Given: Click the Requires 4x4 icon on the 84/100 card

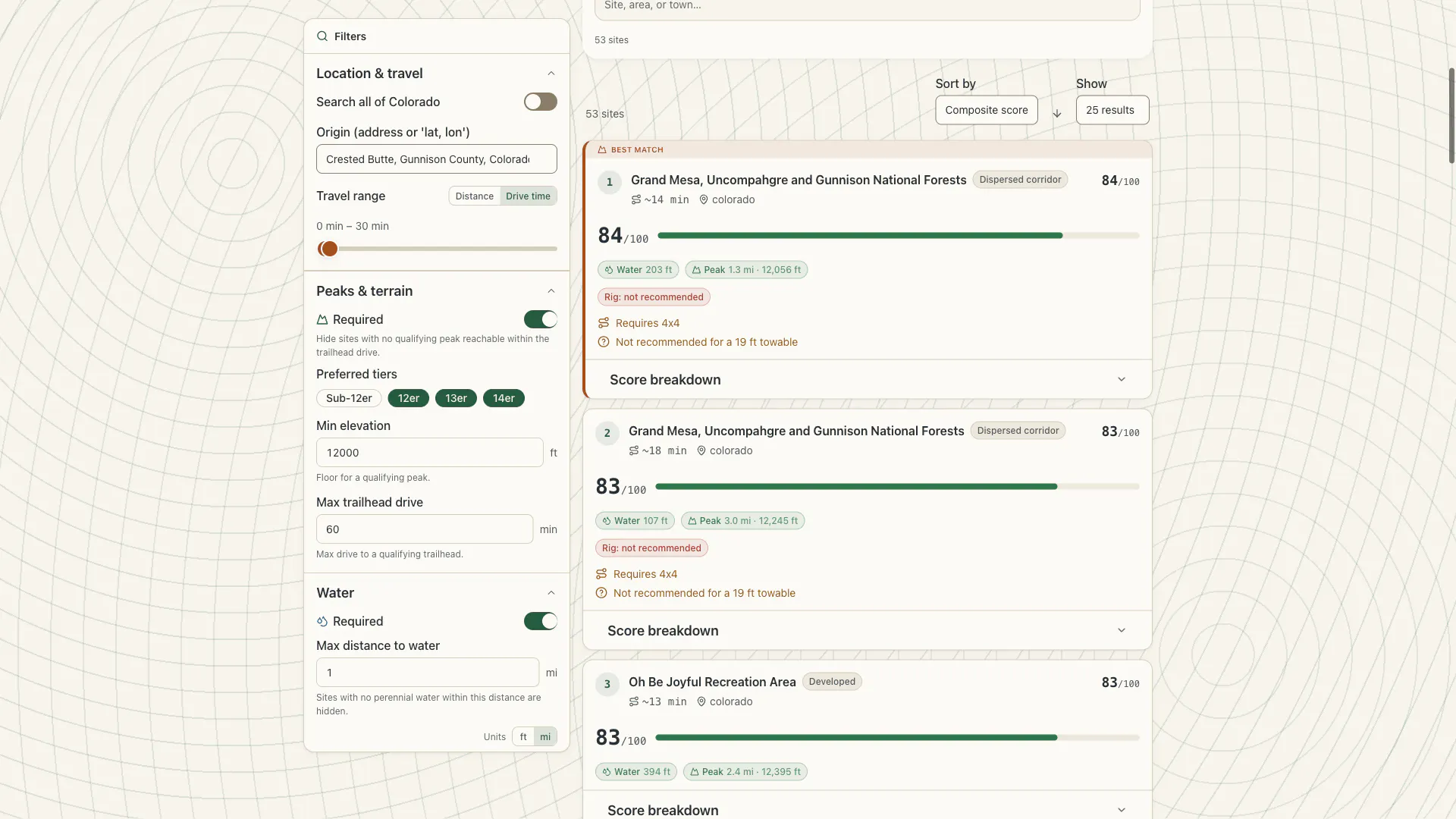Looking at the screenshot, I should click(x=604, y=323).
